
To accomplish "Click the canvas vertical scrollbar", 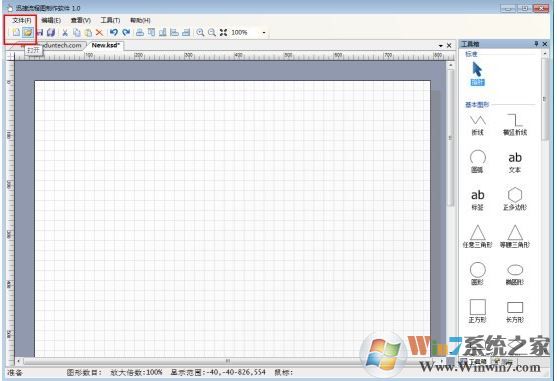I will coord(451,209).
